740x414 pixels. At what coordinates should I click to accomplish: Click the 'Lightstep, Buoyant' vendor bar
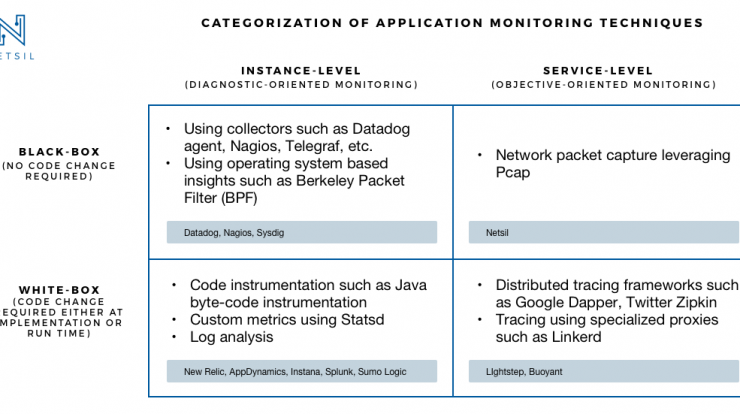pyautogui.click(x=604, y=372)
